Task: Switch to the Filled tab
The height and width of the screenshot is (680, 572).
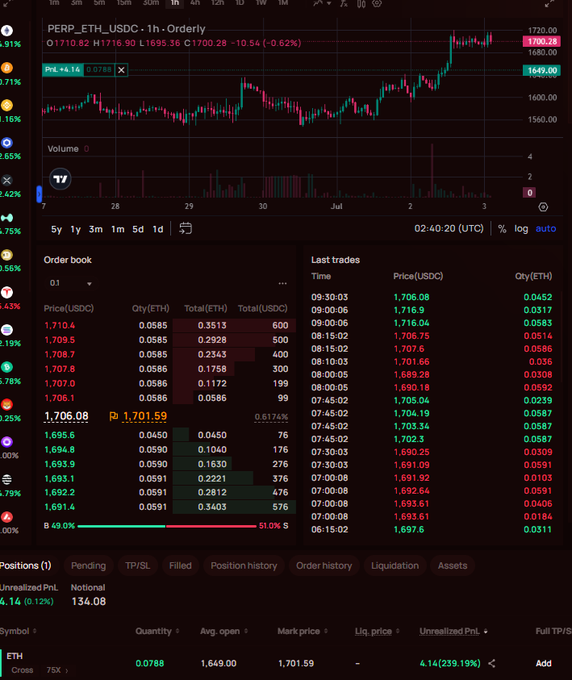Action: 180,566
